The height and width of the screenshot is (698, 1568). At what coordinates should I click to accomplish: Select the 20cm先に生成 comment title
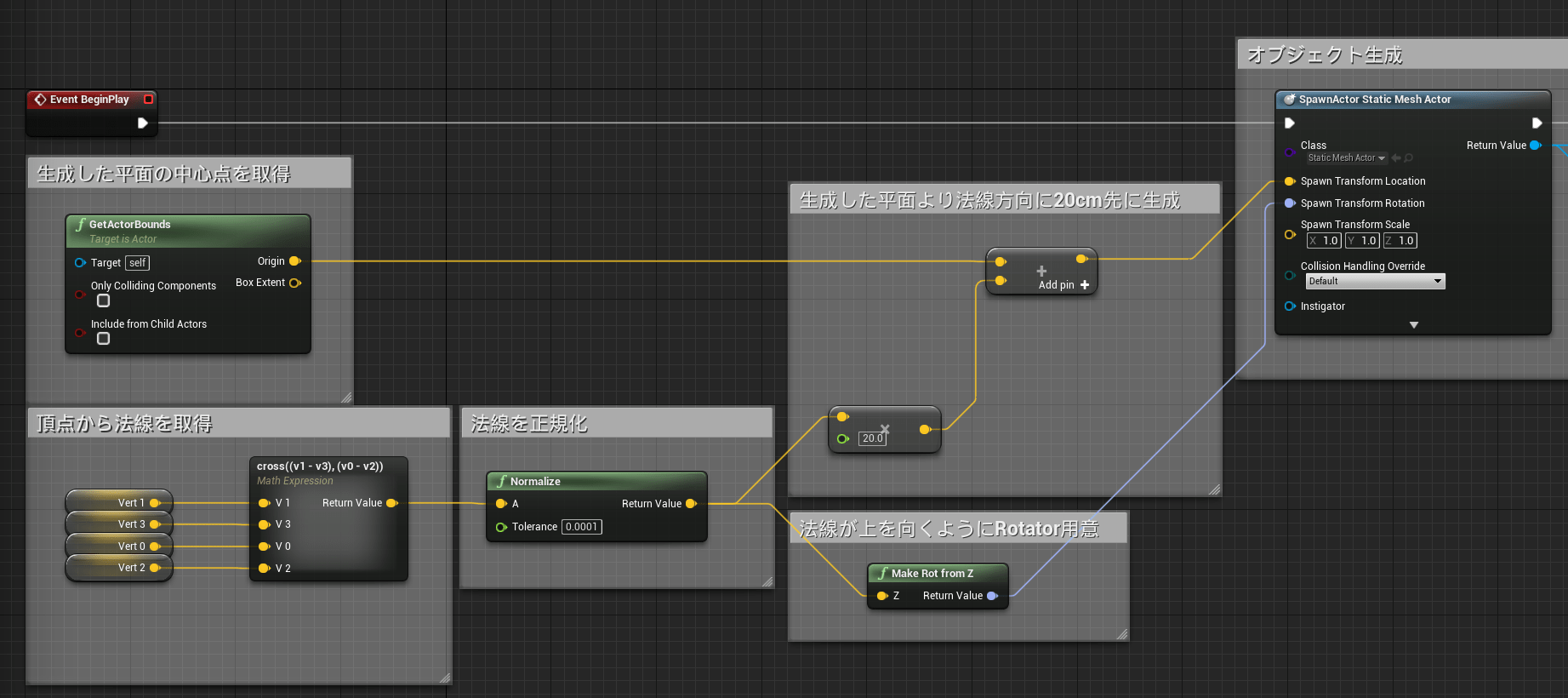[x=989, y=200]
